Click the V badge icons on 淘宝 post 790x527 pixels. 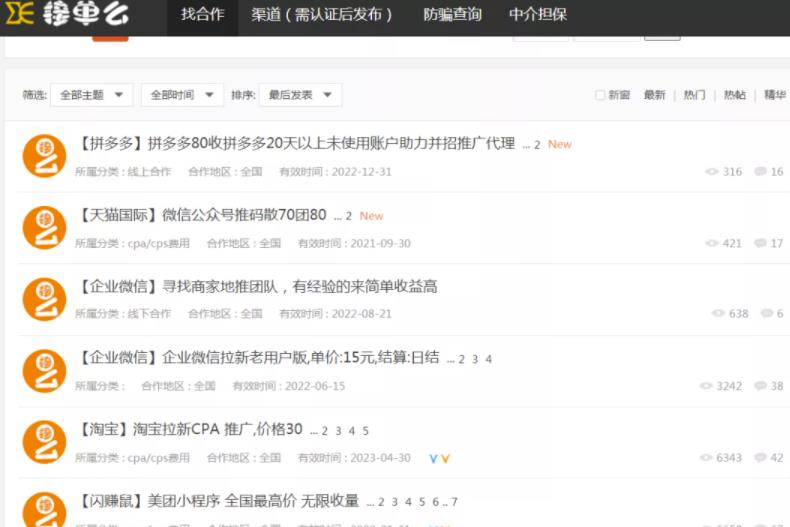(439, 459)
